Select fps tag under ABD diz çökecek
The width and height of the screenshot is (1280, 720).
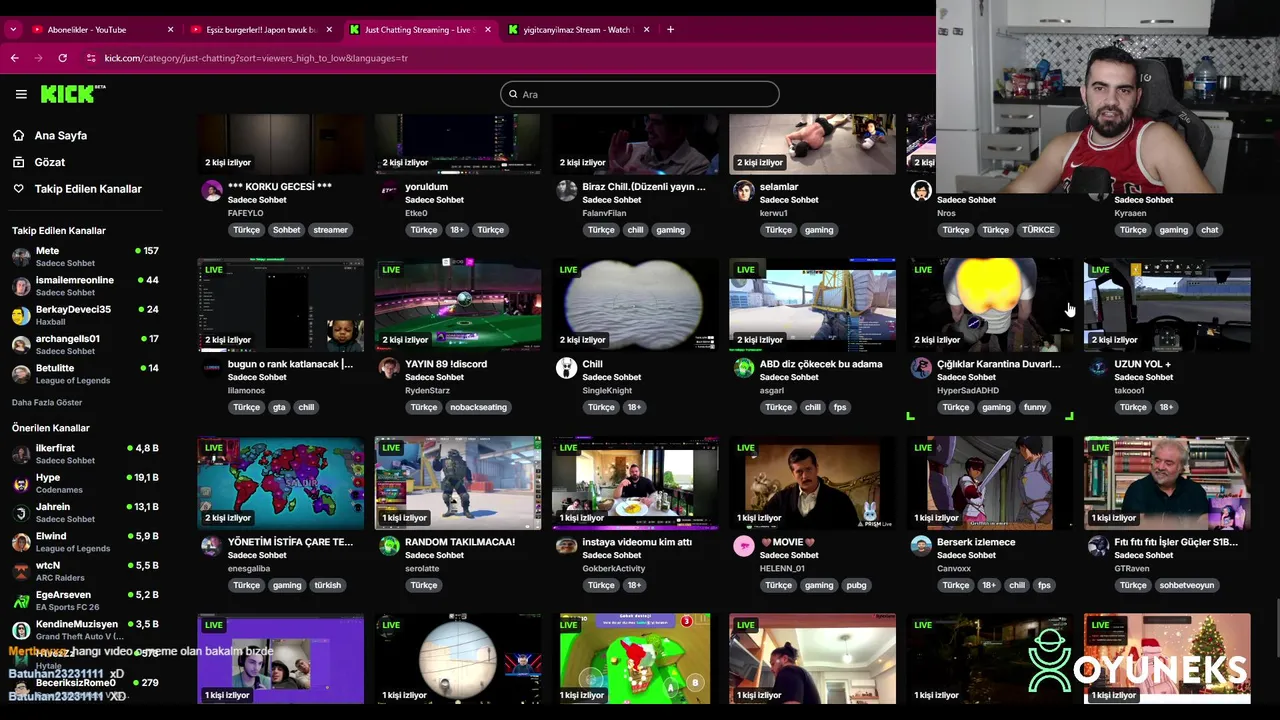(840, 407)
